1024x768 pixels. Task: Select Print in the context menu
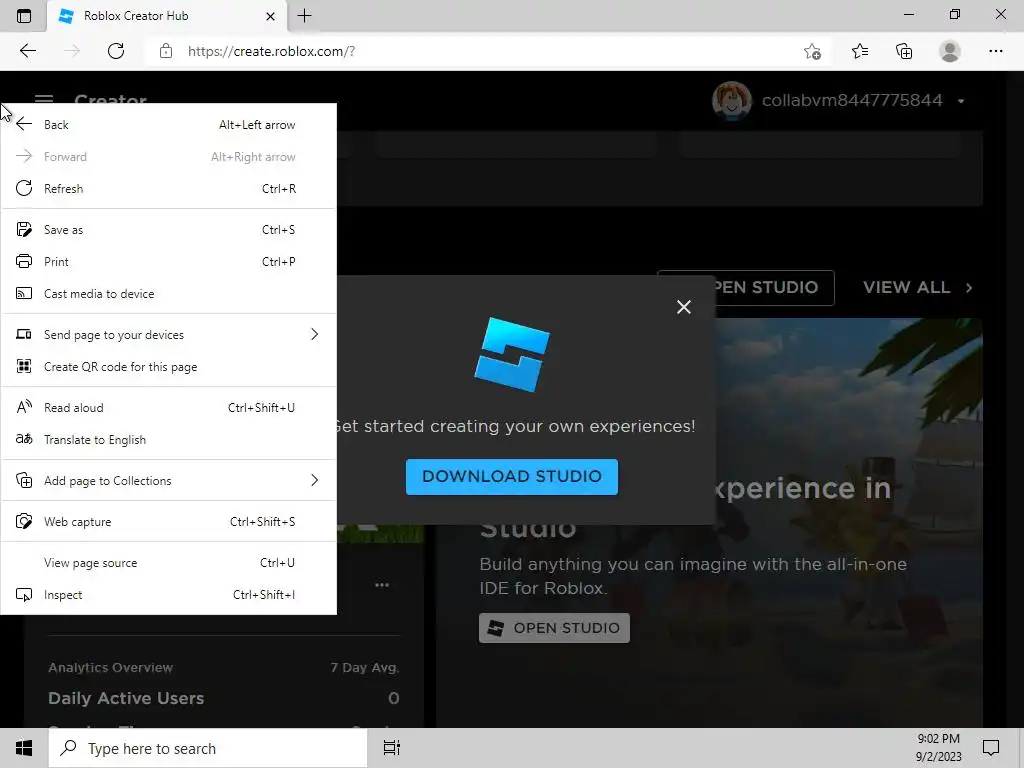pos(168,262)
